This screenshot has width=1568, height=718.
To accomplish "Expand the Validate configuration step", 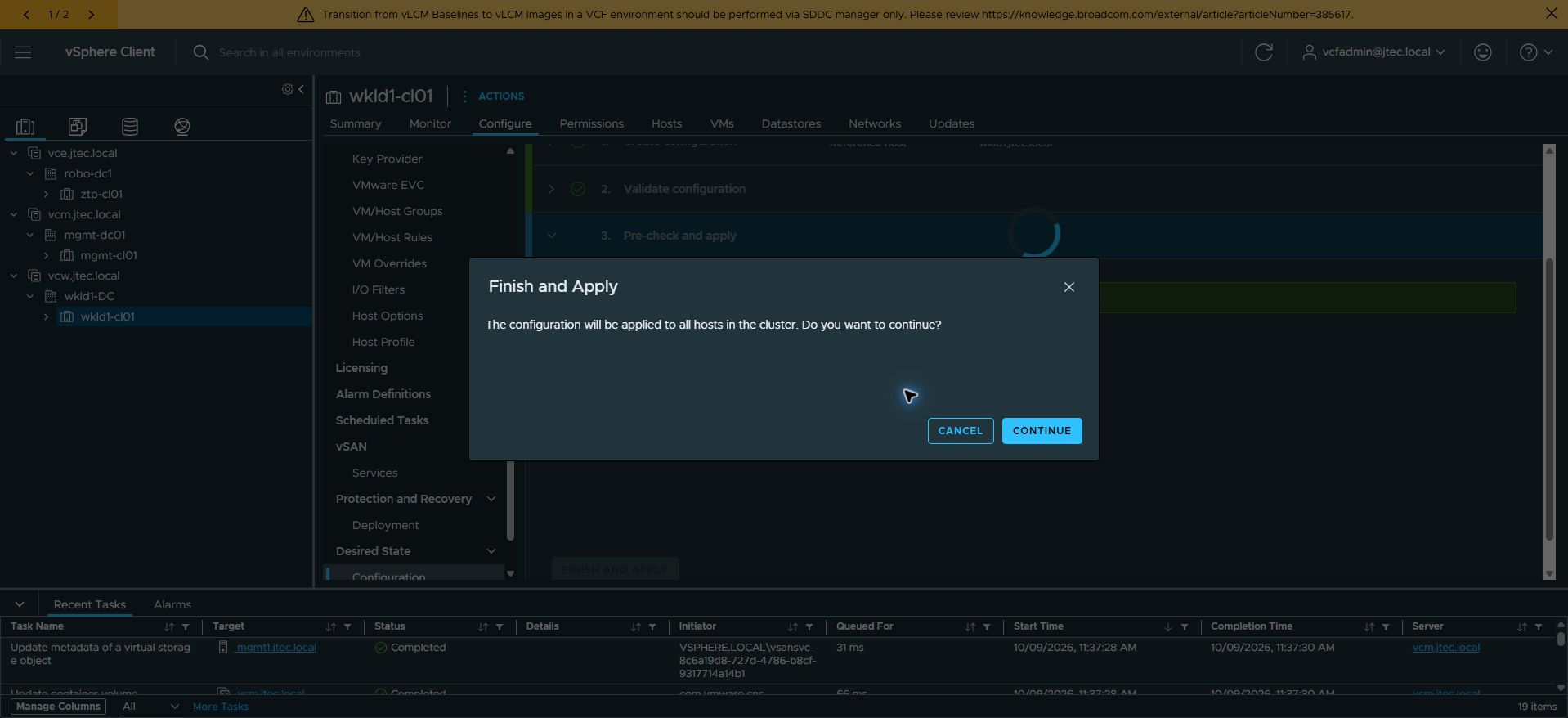I will 552,189.
